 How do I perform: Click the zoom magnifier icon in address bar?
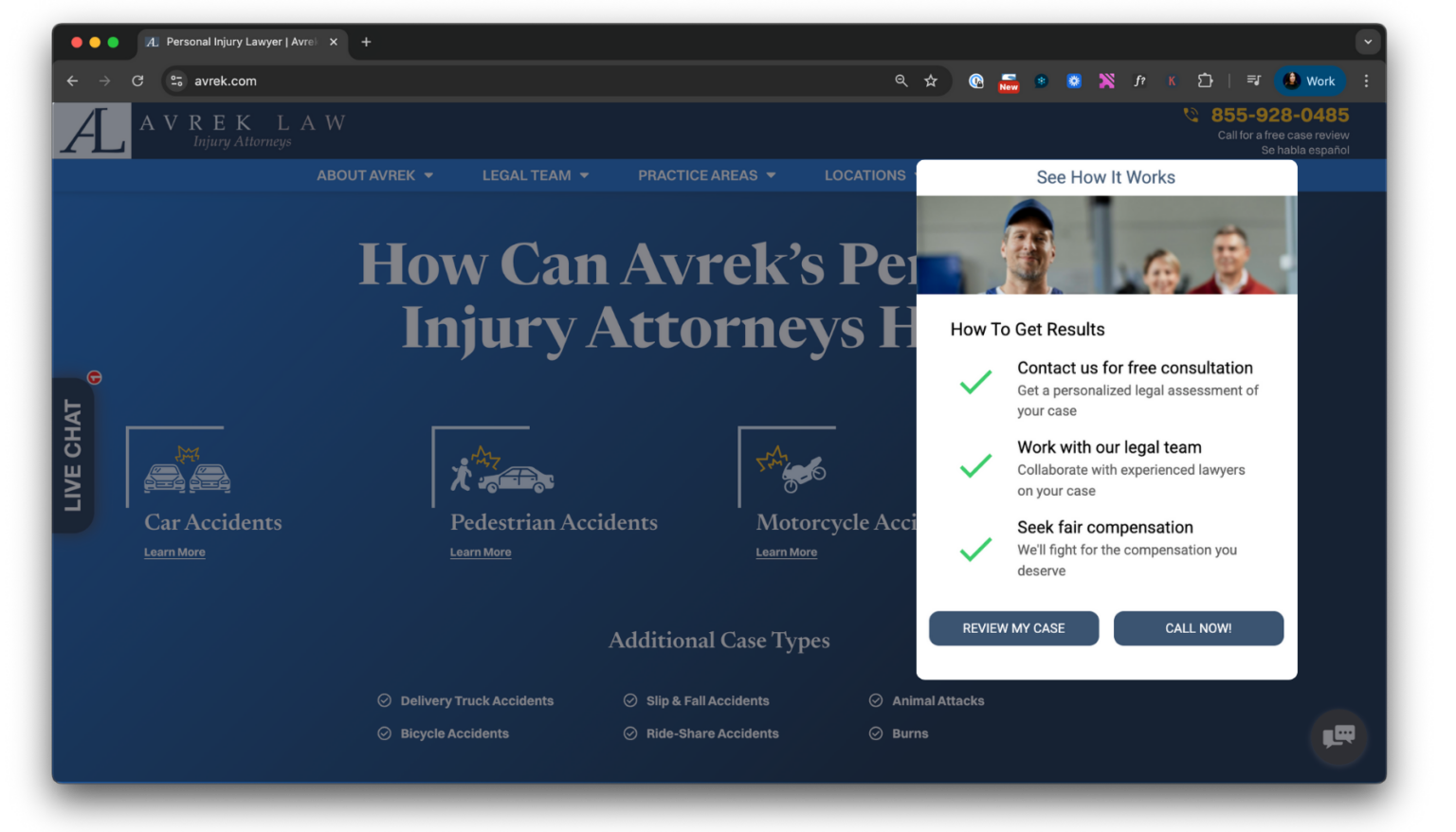tap(901, 81)
